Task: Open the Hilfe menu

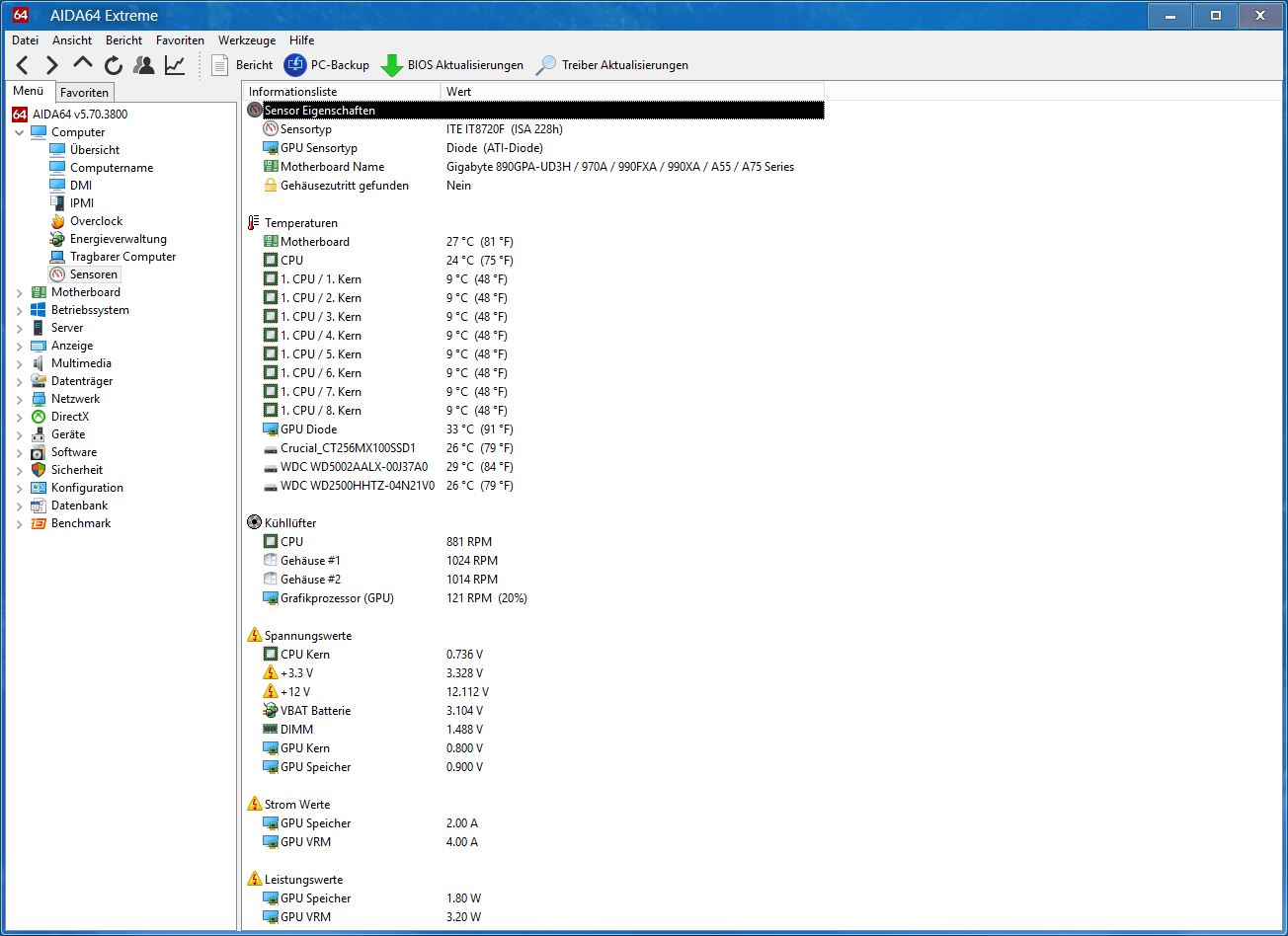Action: pos(302,40)
